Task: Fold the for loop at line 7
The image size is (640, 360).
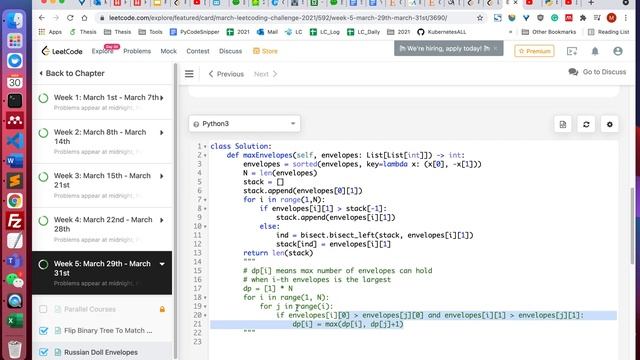Action: coord(205,200)
